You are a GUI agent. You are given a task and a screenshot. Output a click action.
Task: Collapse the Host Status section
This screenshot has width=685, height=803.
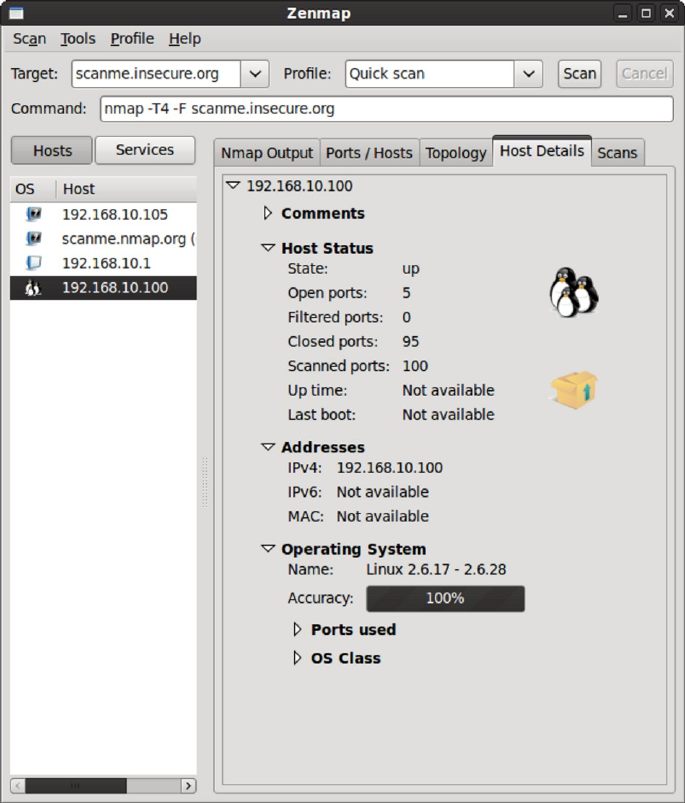[x=268, y=248]
